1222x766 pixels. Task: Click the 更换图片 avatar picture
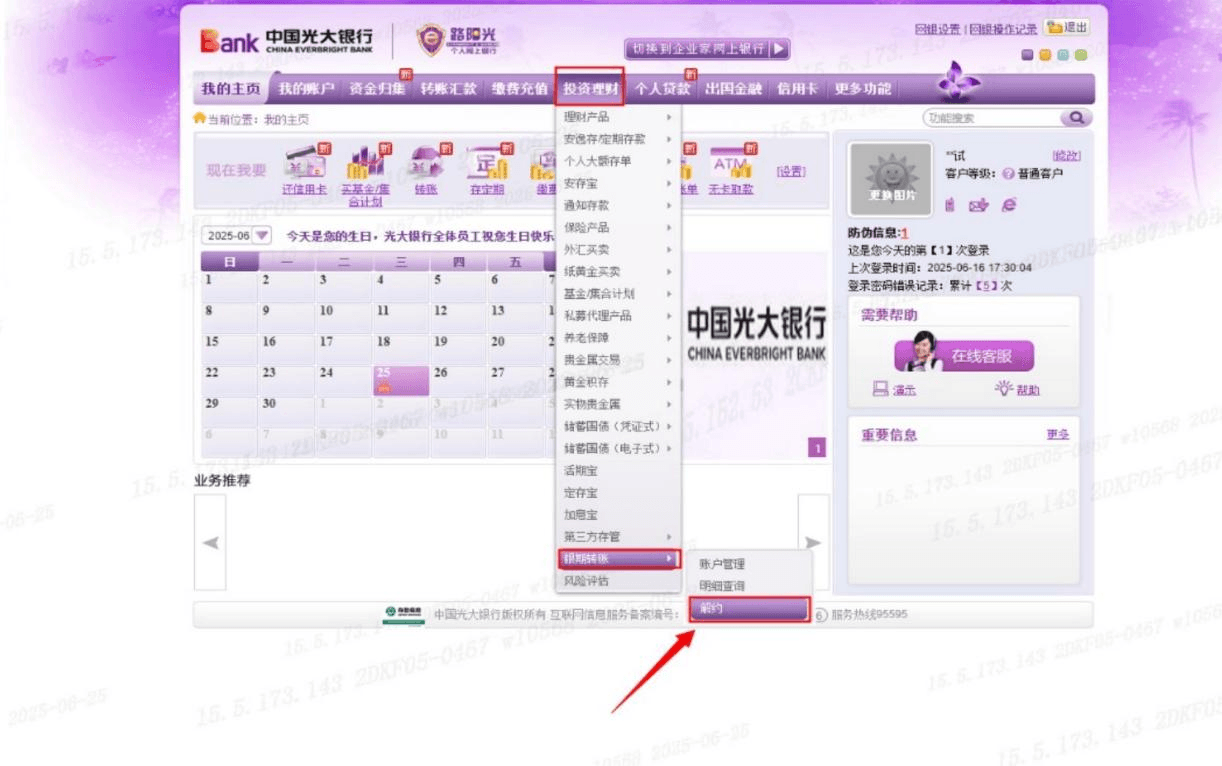pos(884,180)
